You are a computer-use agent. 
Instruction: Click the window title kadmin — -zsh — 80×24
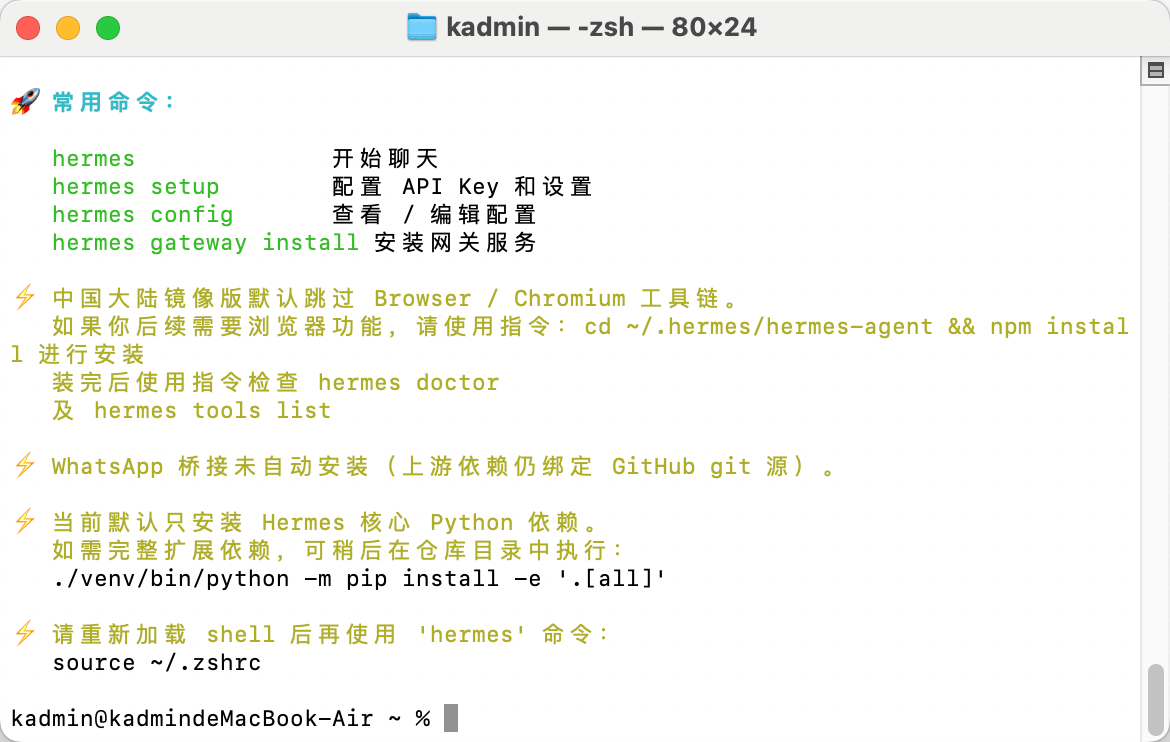pos(601,28)
